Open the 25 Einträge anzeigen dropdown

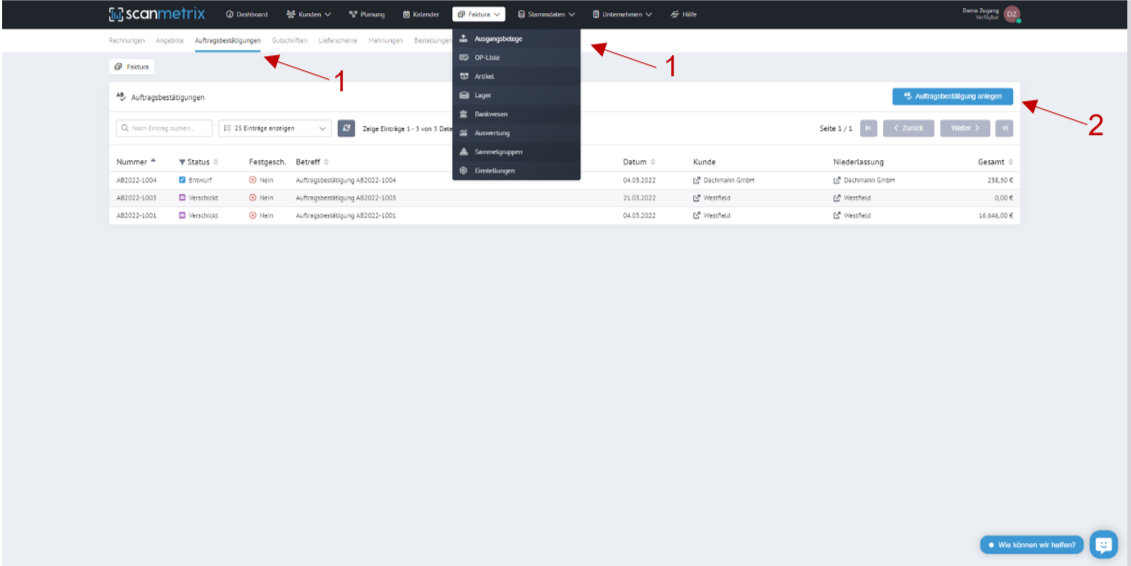click(x=275, y=128)
